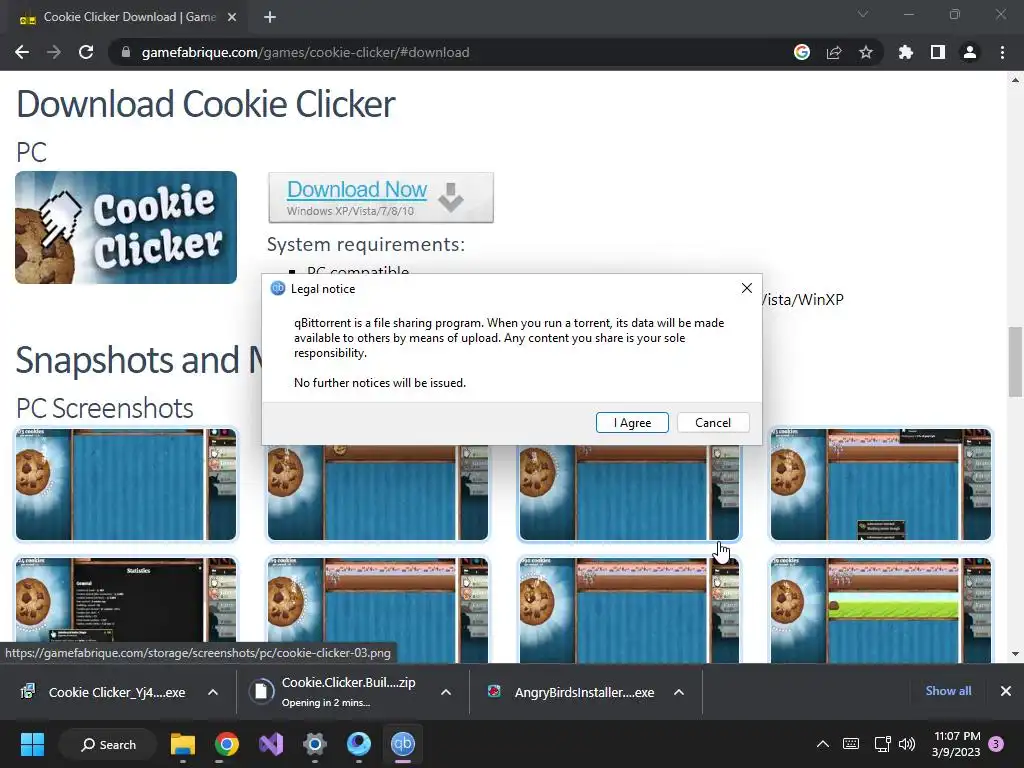The height and width of the screenshot is (768, 1024).
Task: Open File Explorer from the taskbar
Action: (183, 744)
